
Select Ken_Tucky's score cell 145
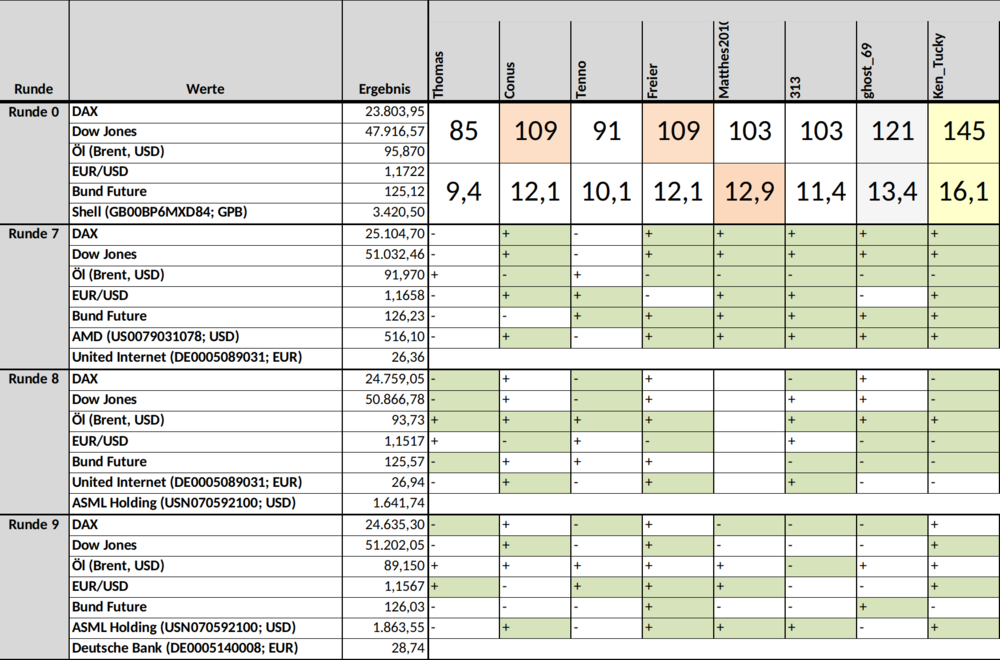tap(964, 132)
